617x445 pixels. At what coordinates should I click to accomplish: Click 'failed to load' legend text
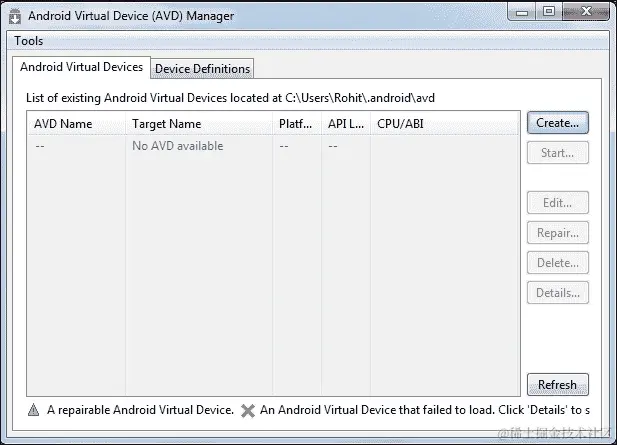[425, 410]
